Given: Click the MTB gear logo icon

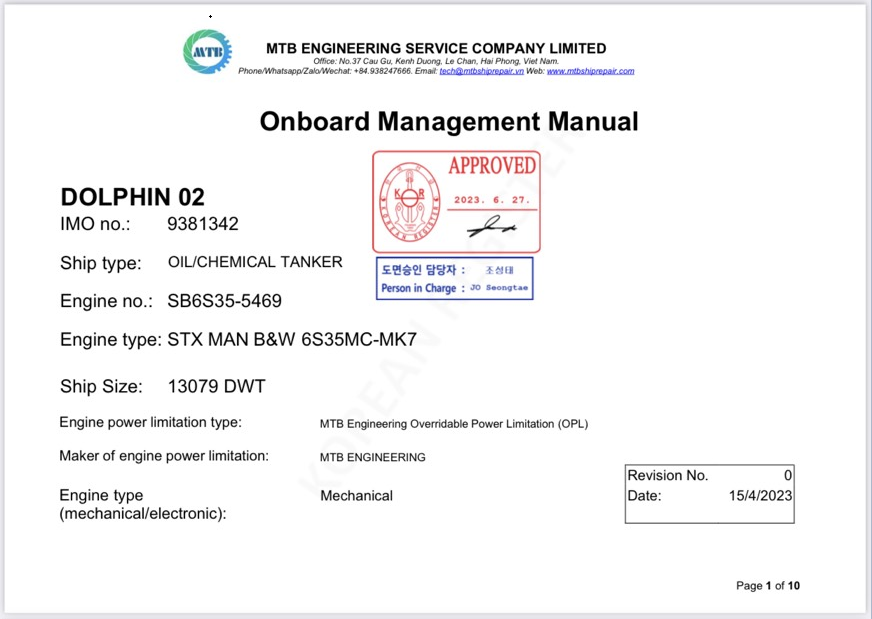Looking at the screenshot, I should point(207,52).
